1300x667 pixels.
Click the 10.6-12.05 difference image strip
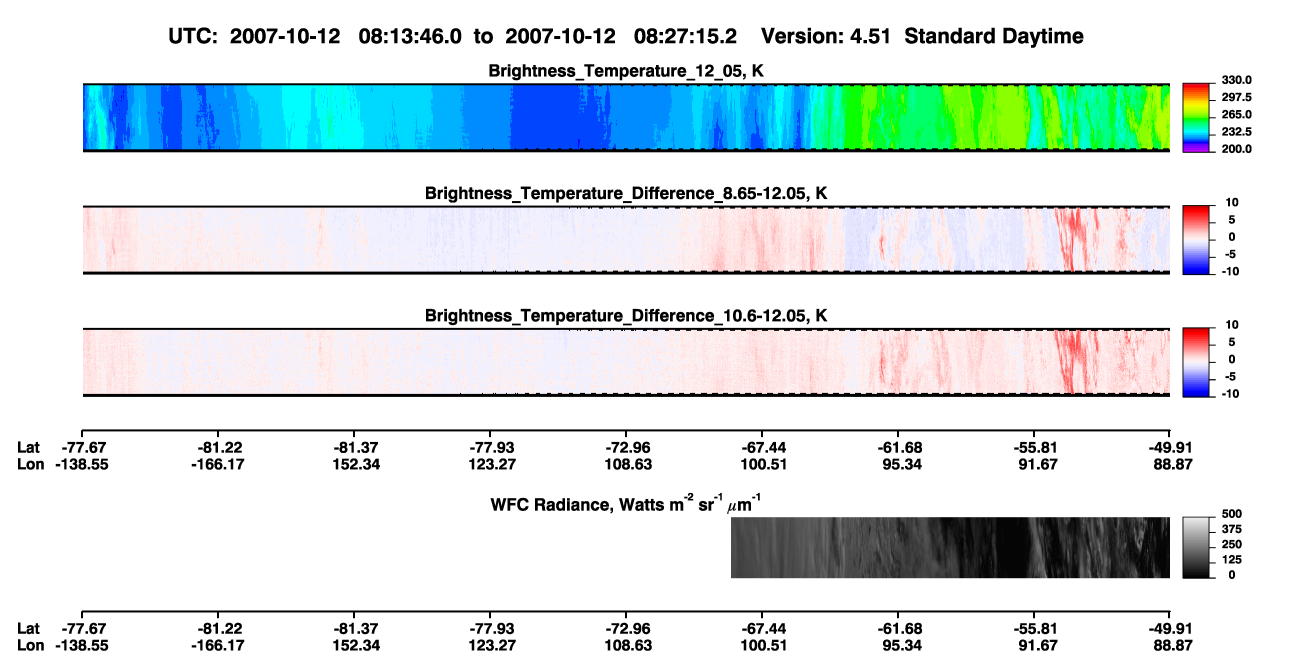coord(626,362)
